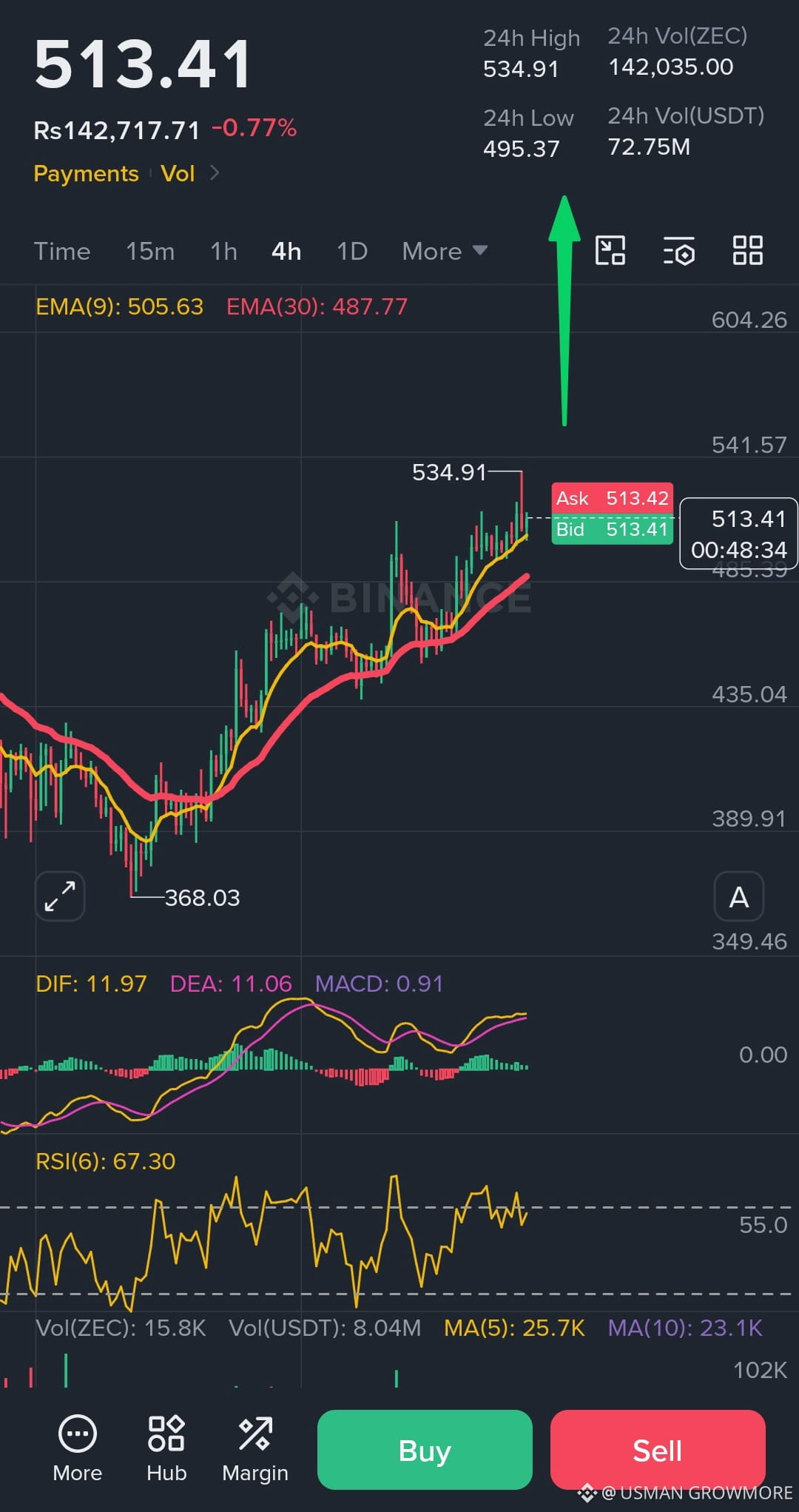
Task: Expand tags with the chevron arrow
Action: pyautogui.click(x=215, y=173)
